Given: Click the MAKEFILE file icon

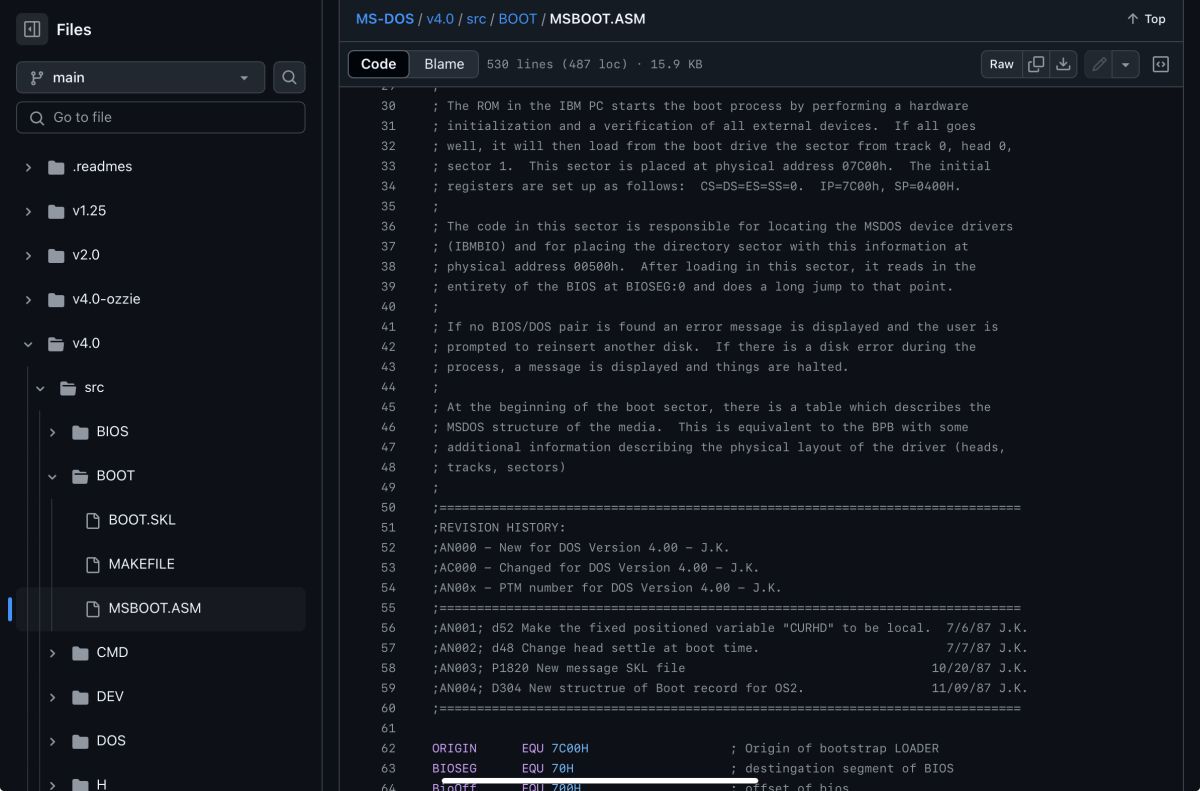Looking at the screenshot, I should click(93, 564).
